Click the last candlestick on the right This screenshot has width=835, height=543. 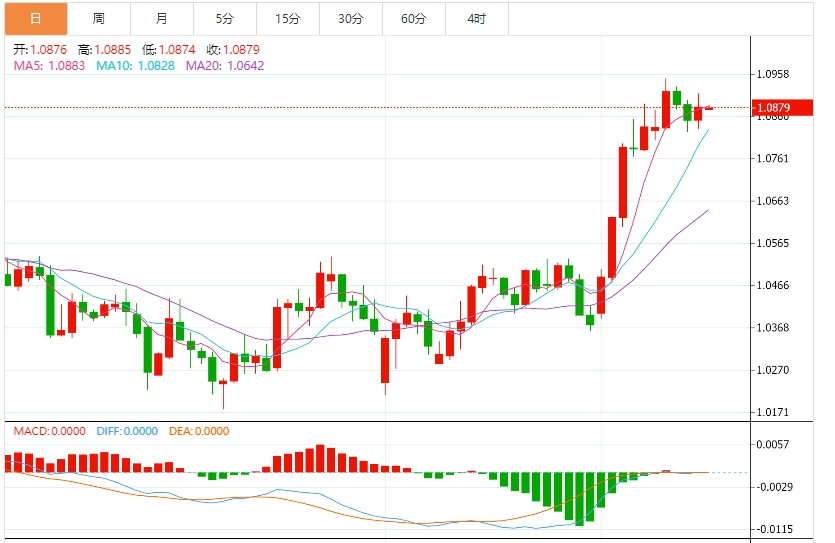click(709, 107)
